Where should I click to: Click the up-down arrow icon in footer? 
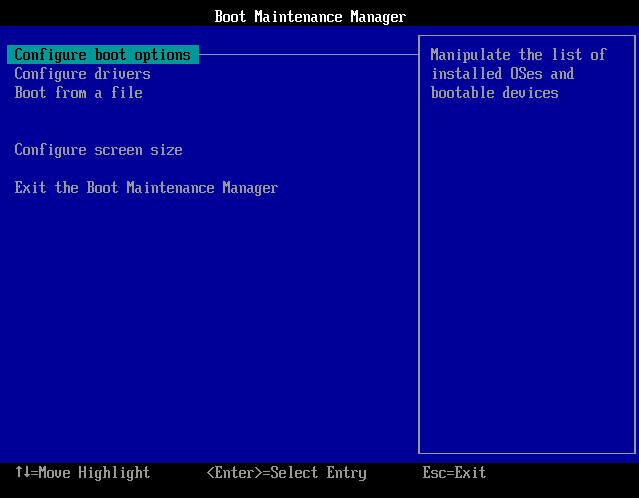22,472
